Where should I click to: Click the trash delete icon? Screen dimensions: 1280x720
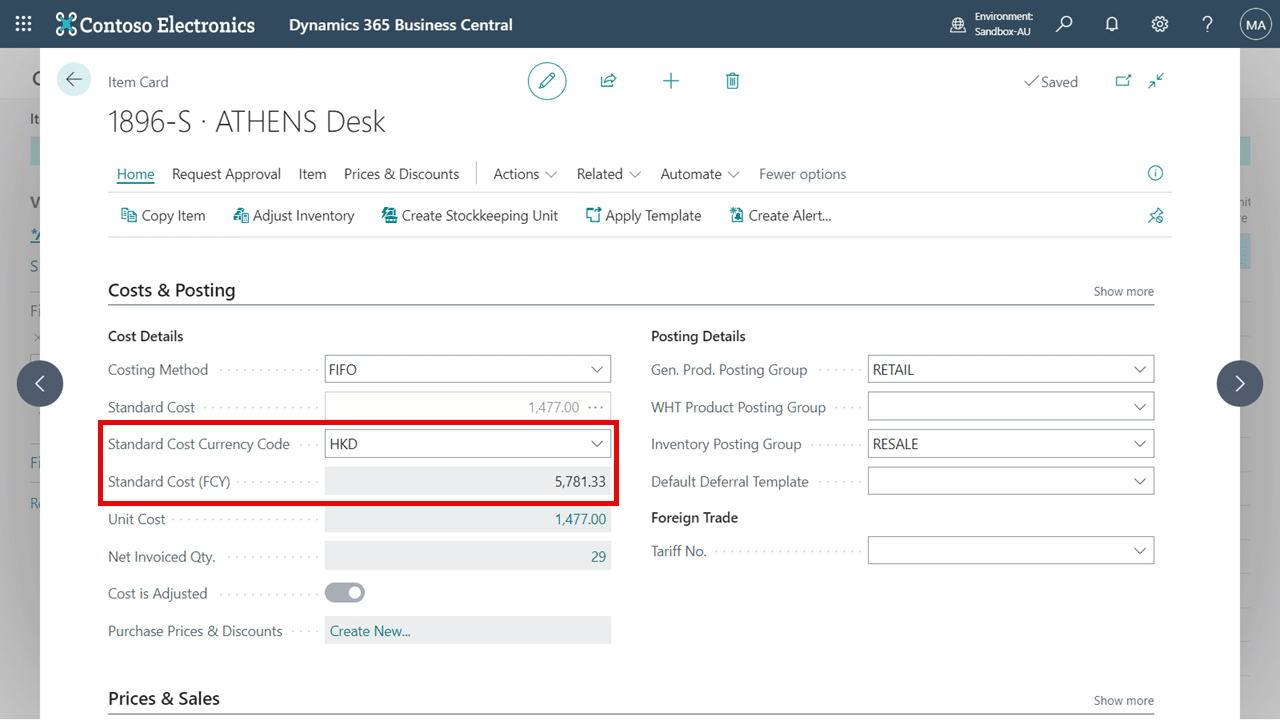[x=732, y=81]
